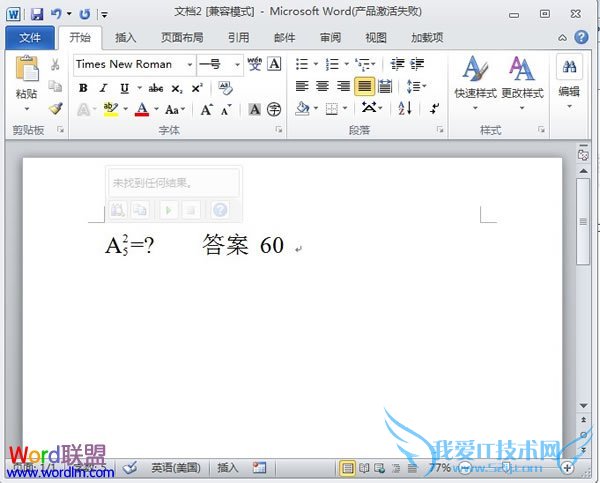
Task: Click the Grow Font icon
Action: point(206,109)
